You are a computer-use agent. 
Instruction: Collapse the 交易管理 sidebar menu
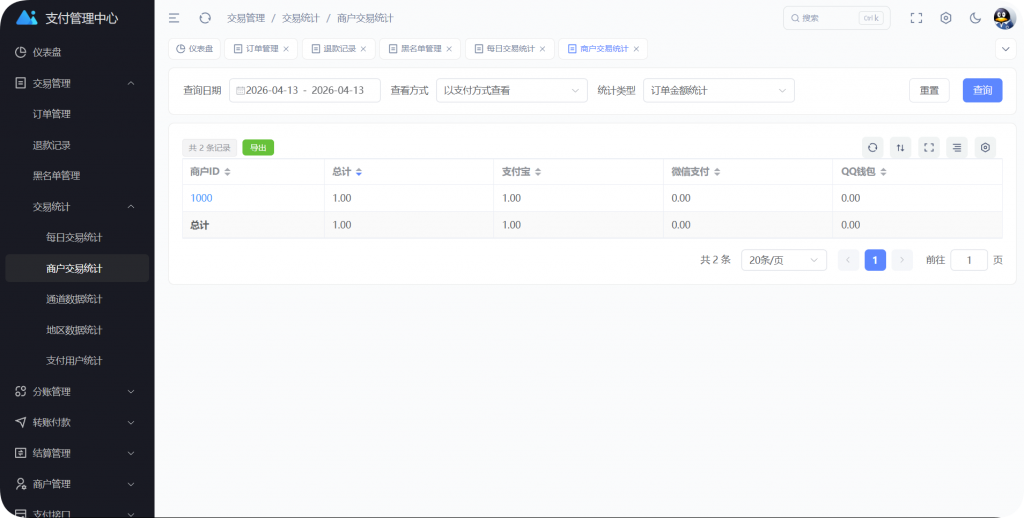coord(77,83)
